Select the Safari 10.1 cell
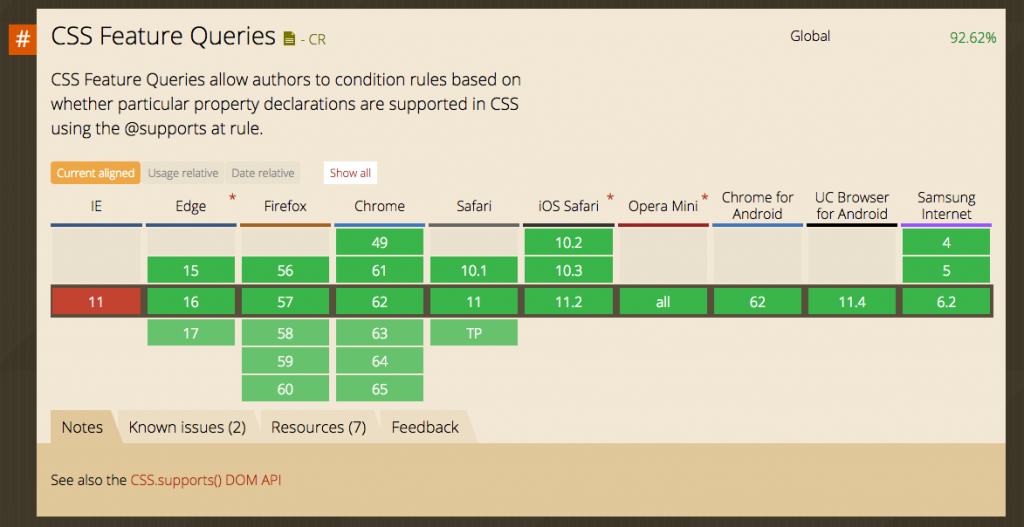 tap(474, 270)
